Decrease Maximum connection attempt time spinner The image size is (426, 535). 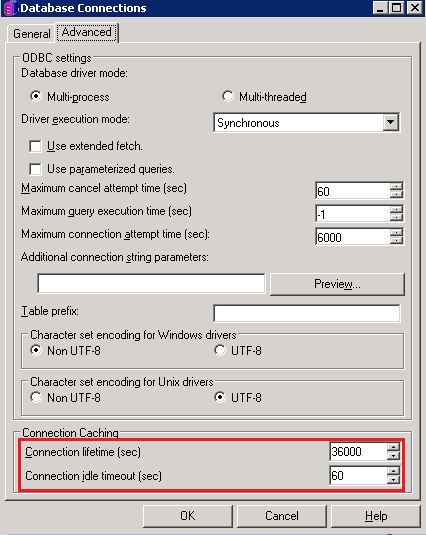(x=396, y=240)
